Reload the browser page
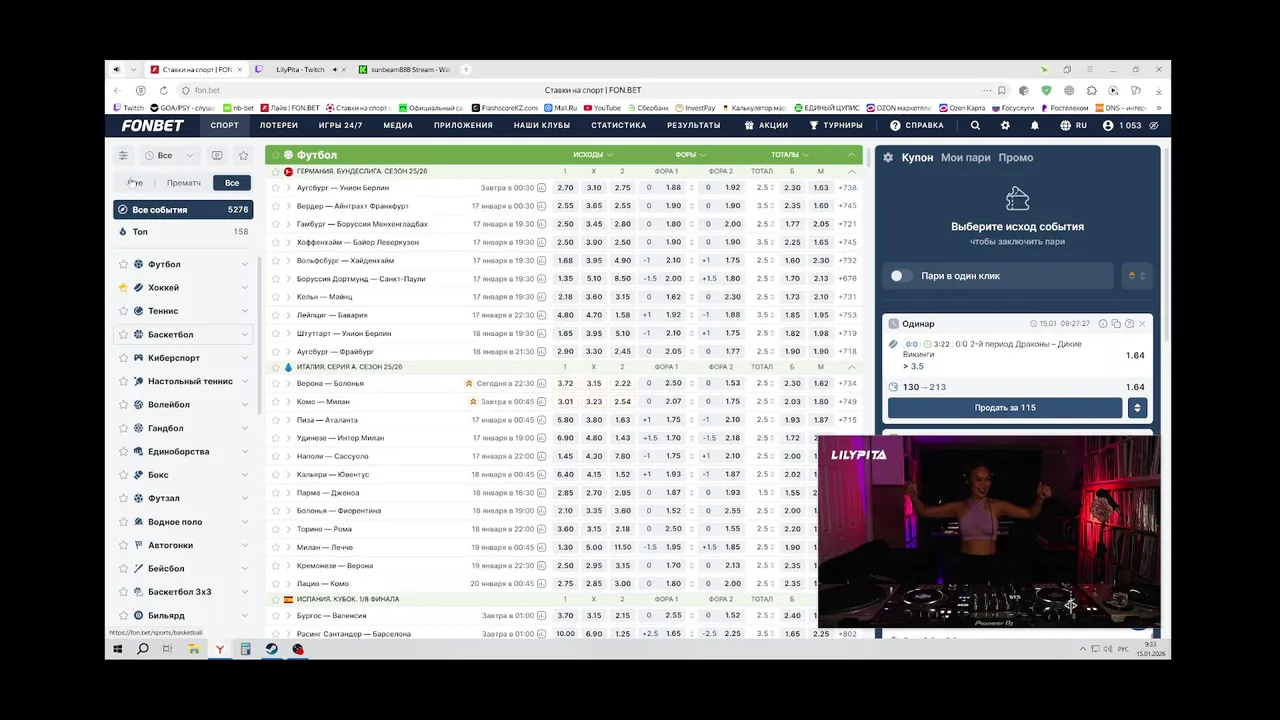Screen dimensions: 1280x720 click(x=163, y=90)
